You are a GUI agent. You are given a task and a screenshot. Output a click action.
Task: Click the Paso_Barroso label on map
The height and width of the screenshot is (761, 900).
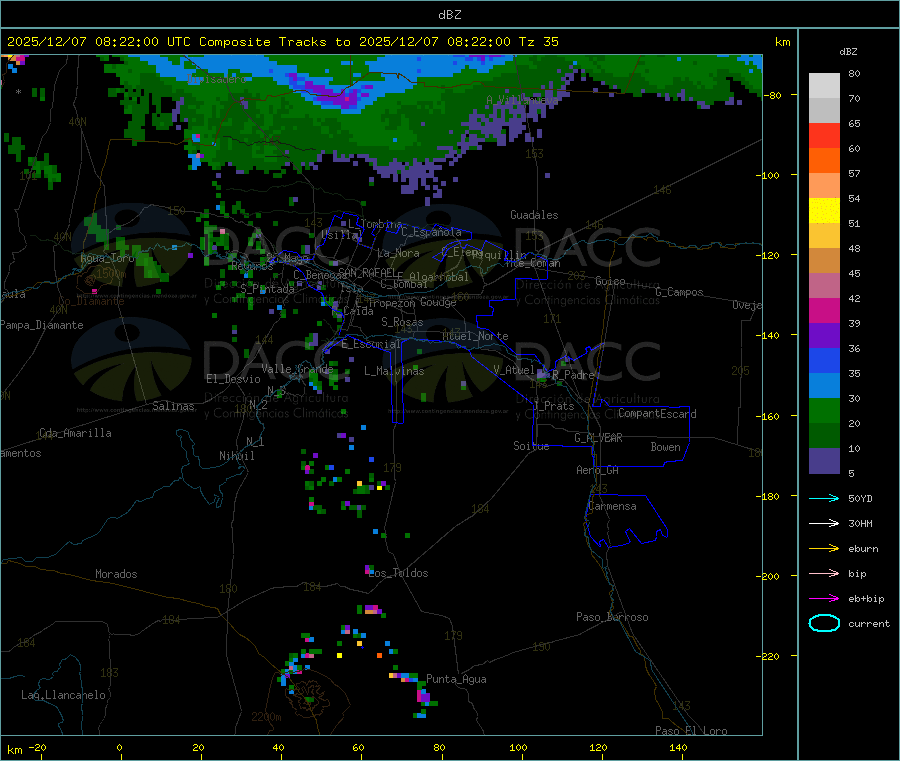click(x=612, y=617)
